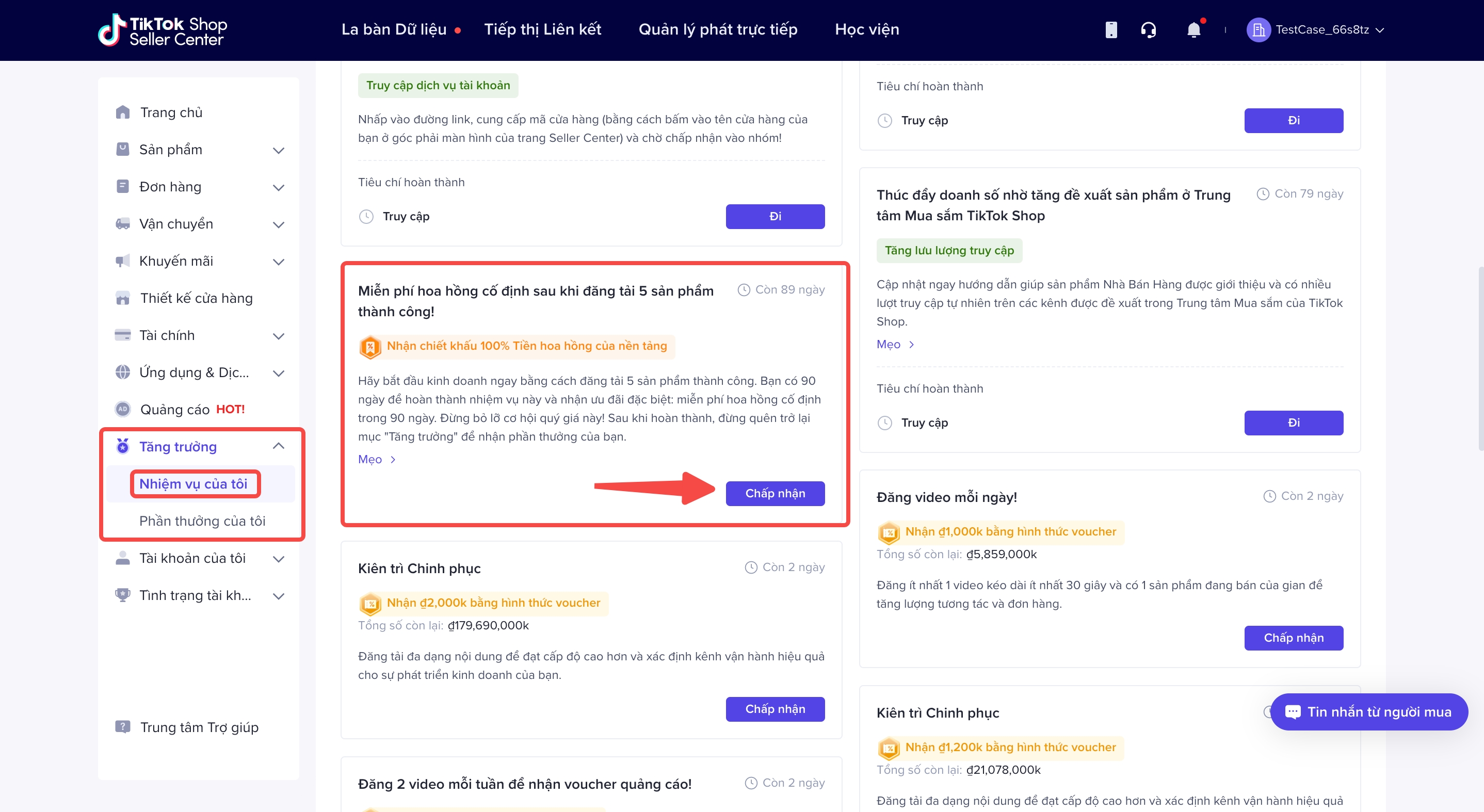
Task: Click the Trang chủ home icon
Action: click(123, 112)
